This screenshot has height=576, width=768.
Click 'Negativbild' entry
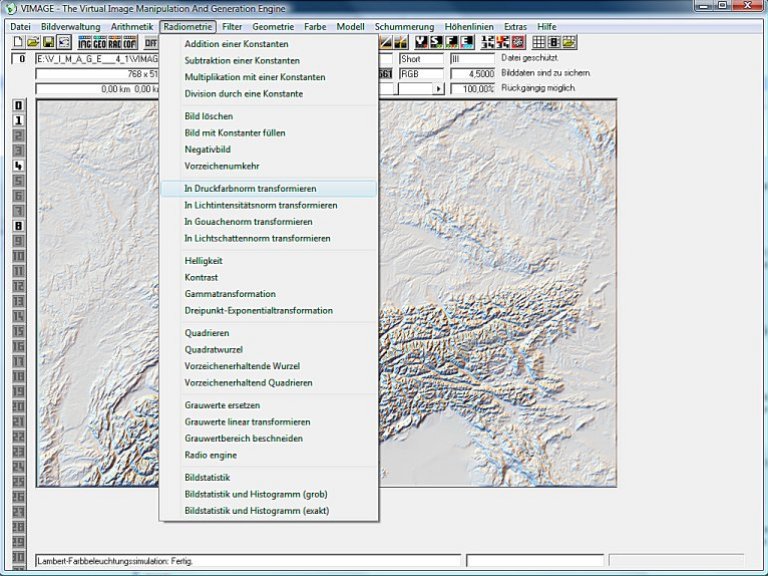[x=208, y=150]
